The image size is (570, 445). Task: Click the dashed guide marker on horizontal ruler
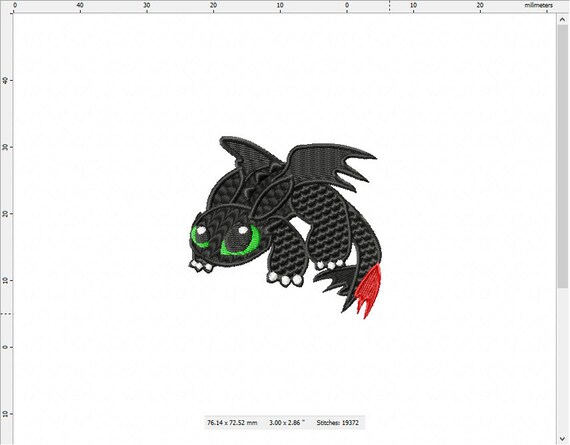point(390,6)
